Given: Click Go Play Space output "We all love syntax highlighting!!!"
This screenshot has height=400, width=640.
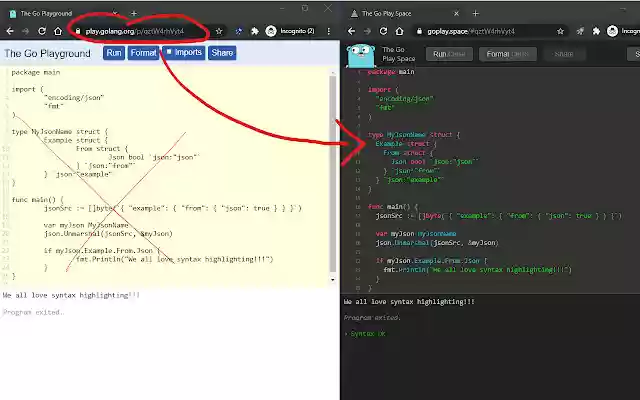Looking at the screenshot, I should [409, 302].
